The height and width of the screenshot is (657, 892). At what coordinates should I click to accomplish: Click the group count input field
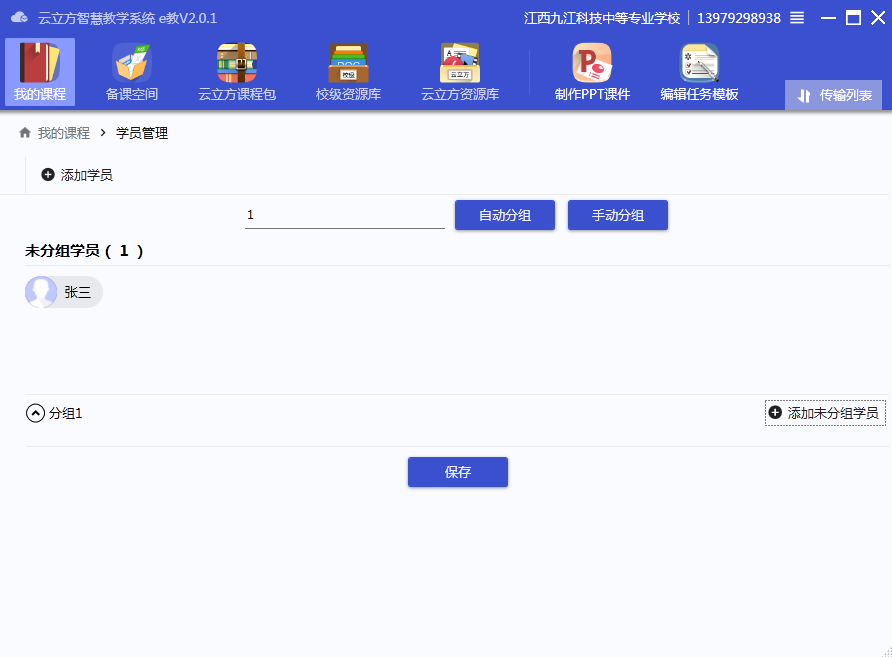pyautogui.click(x=344, y=215)
